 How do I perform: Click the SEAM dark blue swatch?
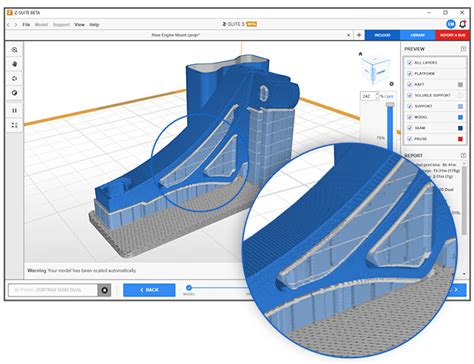coord(460,128)
